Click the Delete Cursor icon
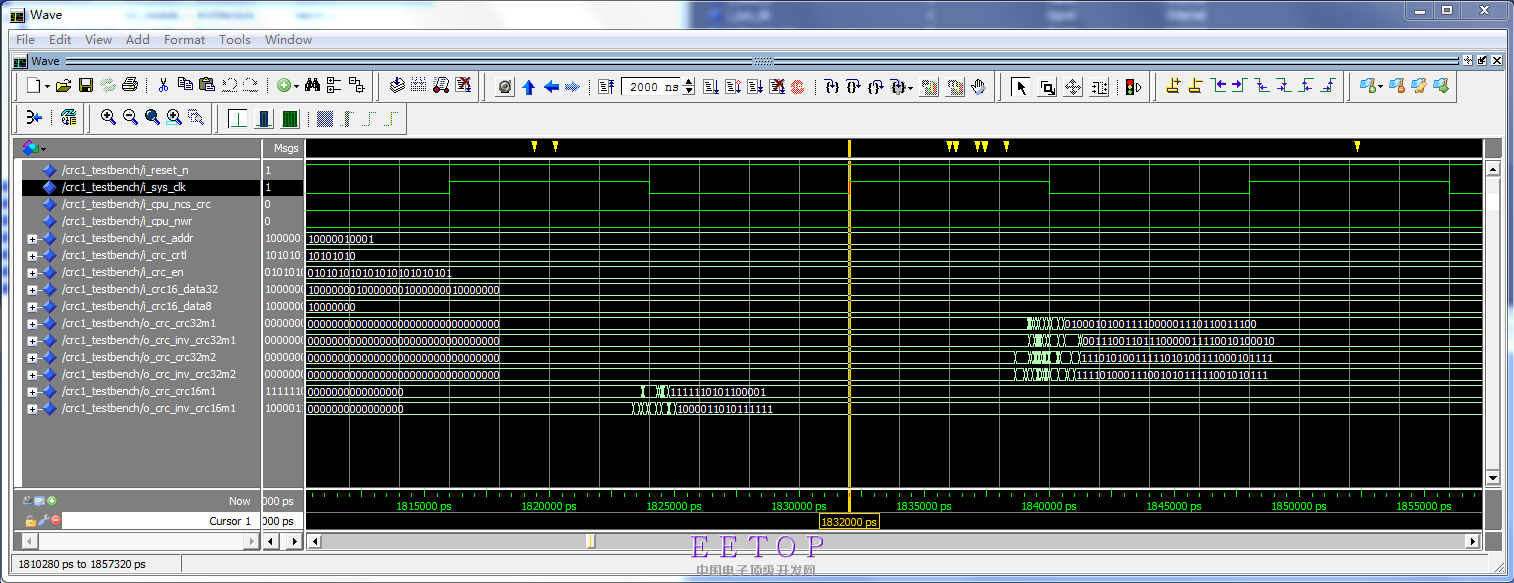The height and width of the screenshot is (583, 1514). click(1195, 86)
